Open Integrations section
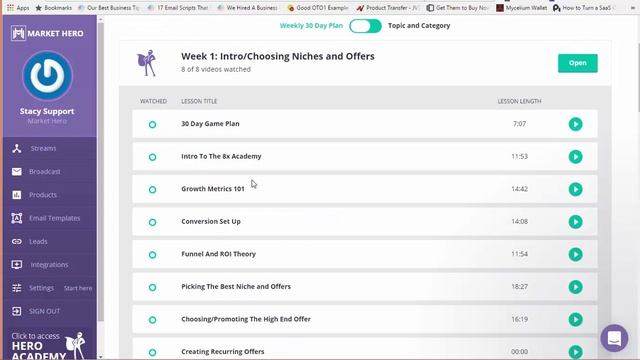The width and height of the screenshot is (640, 360). pos(49,265)
